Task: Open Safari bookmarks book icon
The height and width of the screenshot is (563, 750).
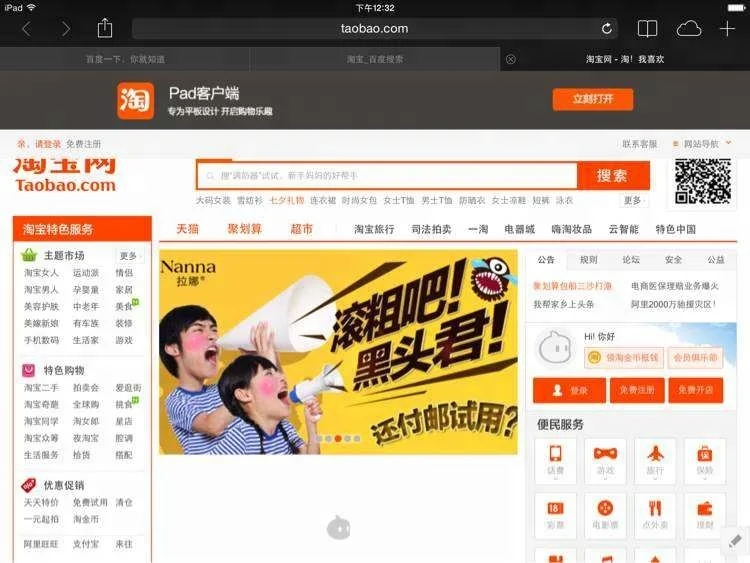Action: pos(648,29)
